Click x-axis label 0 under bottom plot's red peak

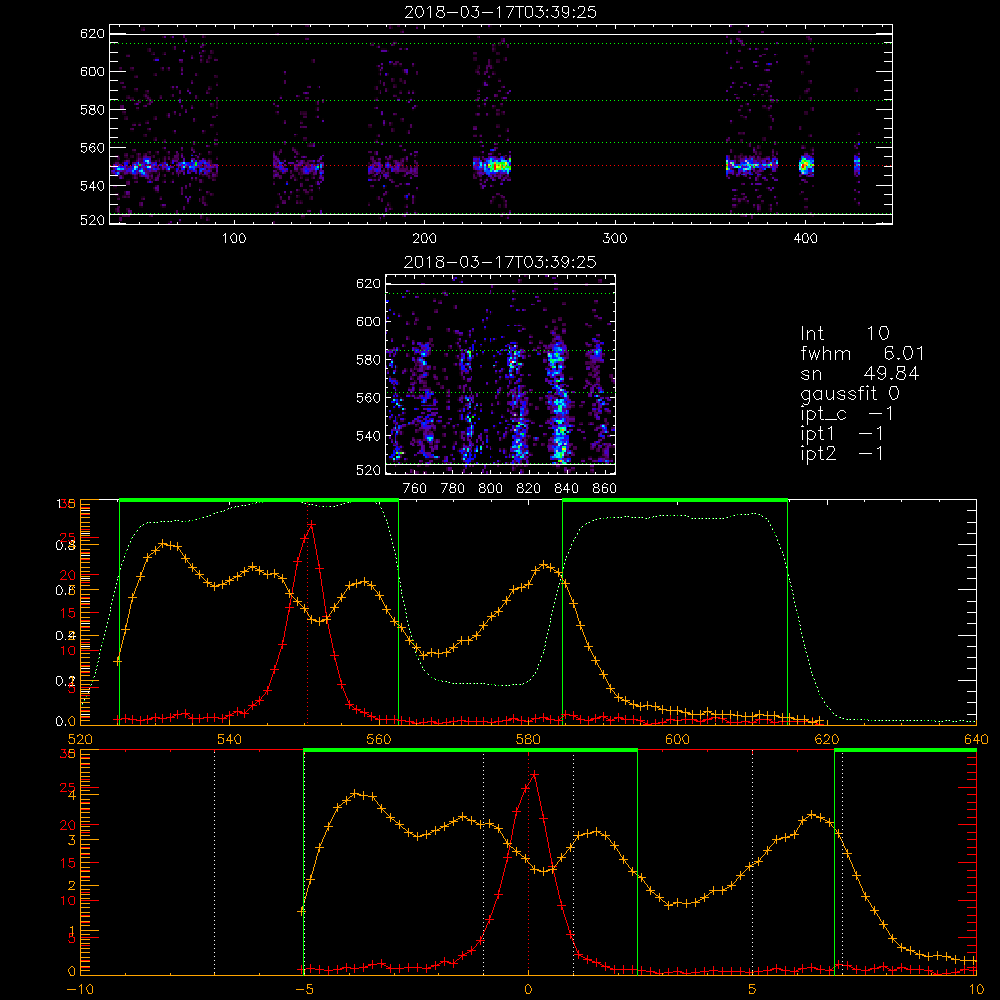[528, 990]
